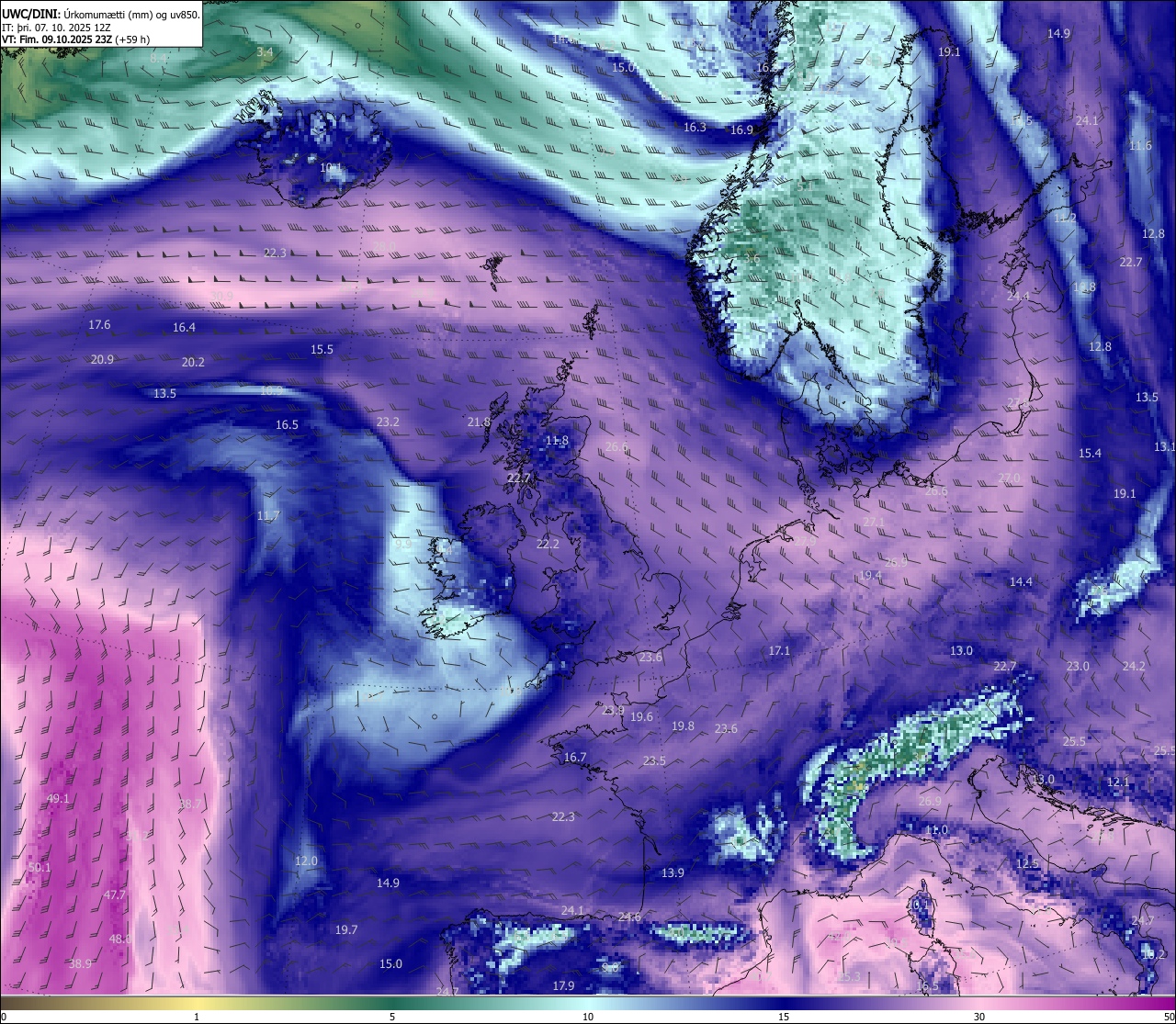This screenshot has height=1024, width=1176.
Task: Click the 10.1 value over Iceland
Action: (331, 168)
